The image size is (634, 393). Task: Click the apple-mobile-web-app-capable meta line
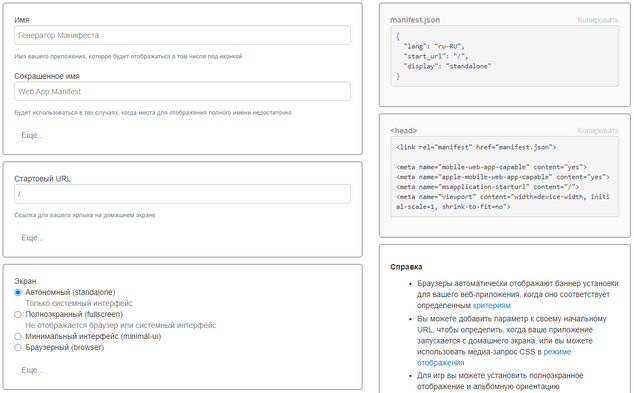click(503, 177)
